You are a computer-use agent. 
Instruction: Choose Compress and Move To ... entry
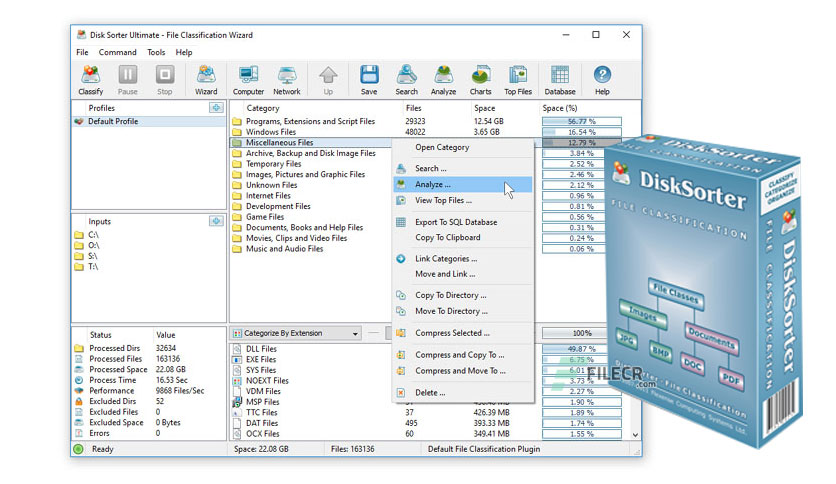click(x=463, y=371)
